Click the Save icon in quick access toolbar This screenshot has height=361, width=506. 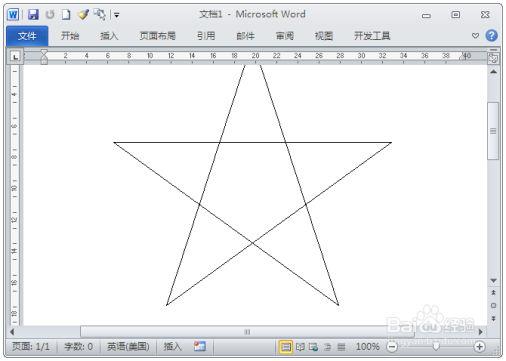[33, 14]
